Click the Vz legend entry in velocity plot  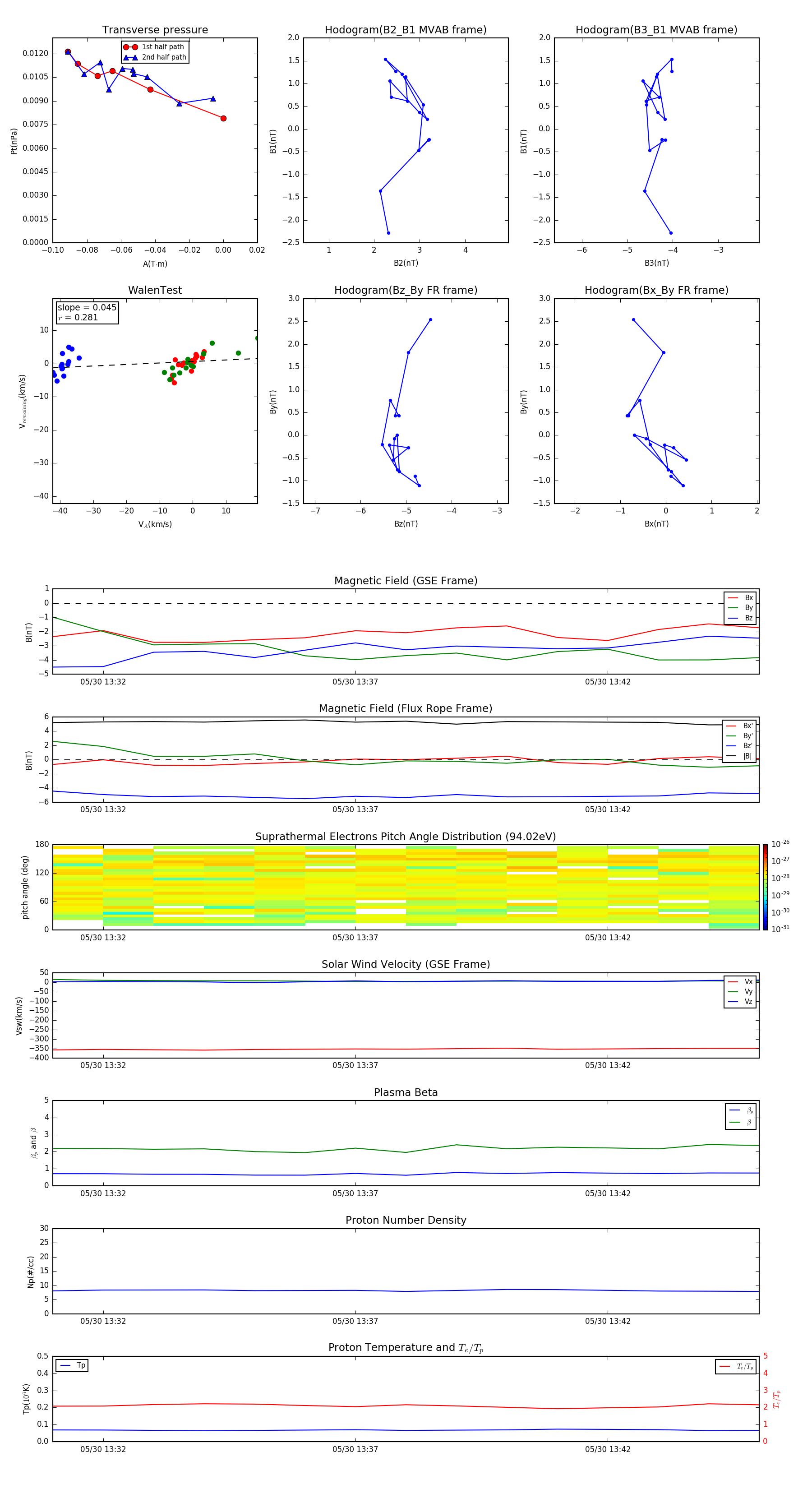(740, 1002)
